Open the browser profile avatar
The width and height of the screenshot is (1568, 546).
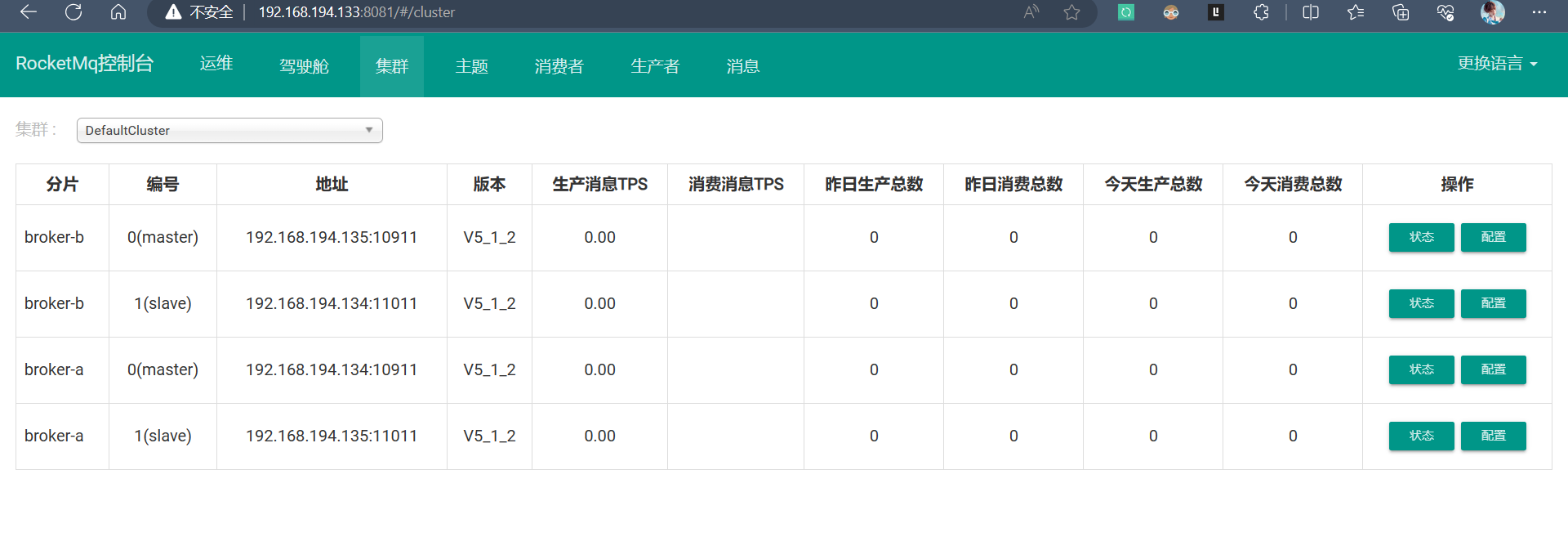tap(1492, 12)
